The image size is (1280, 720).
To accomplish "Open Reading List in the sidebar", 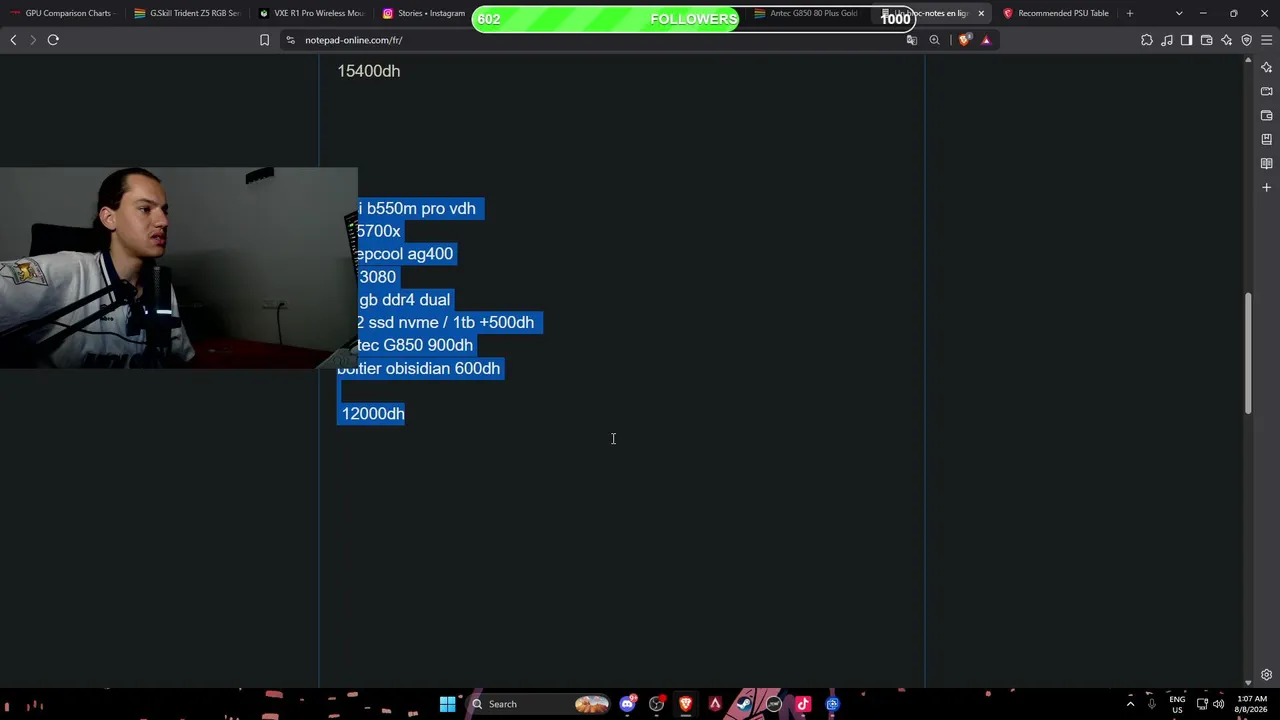I will (x=1266, y=163).
